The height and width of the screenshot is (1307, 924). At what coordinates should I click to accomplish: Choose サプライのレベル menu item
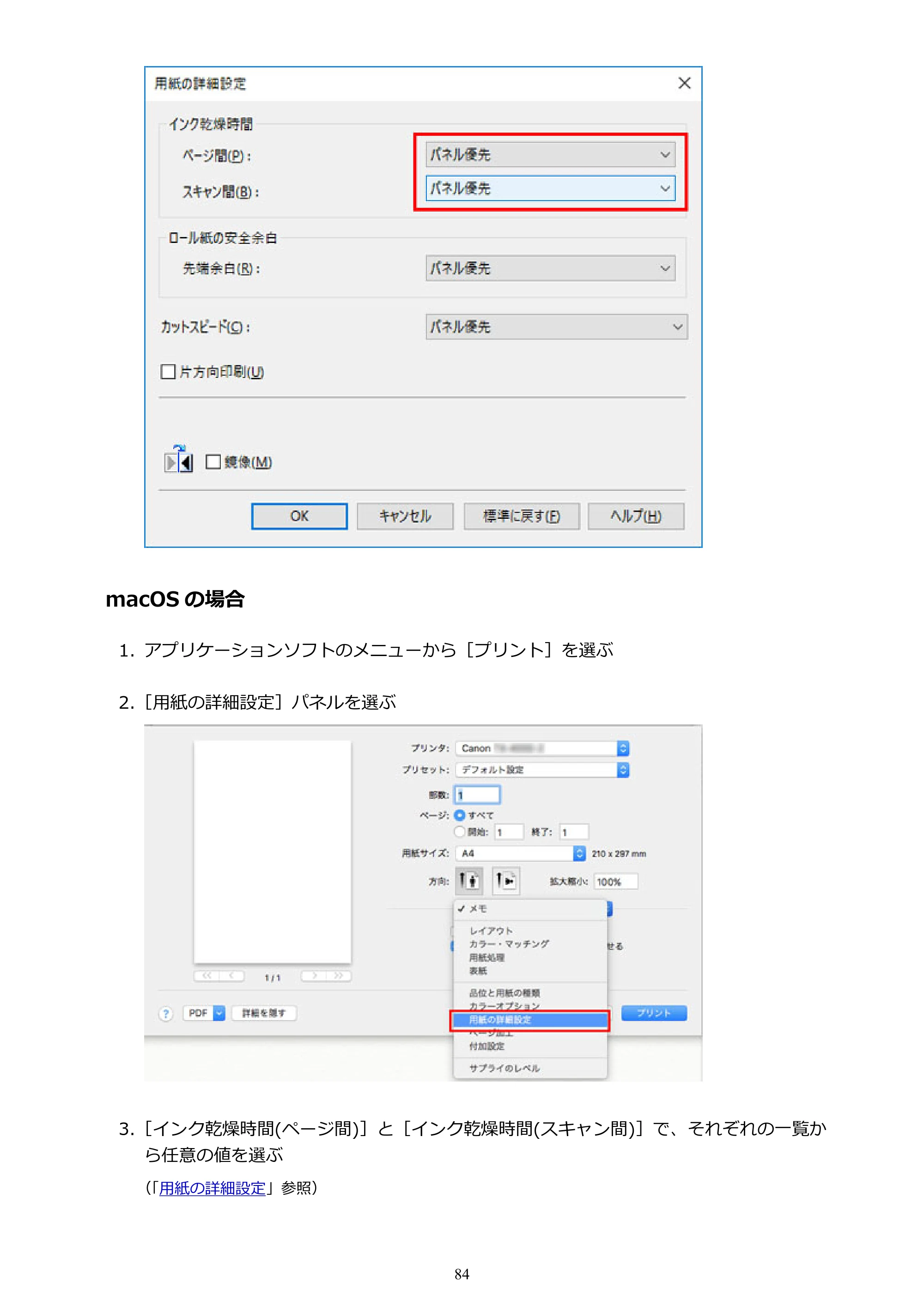530,1068
